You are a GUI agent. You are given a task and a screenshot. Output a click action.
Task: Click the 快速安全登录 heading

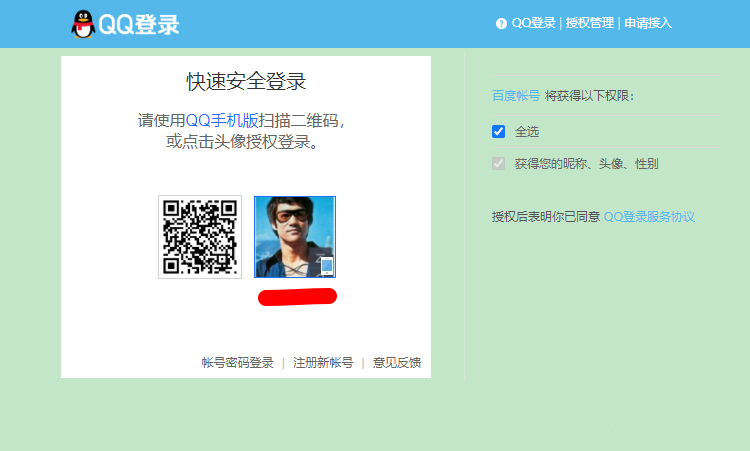[246, 81]
